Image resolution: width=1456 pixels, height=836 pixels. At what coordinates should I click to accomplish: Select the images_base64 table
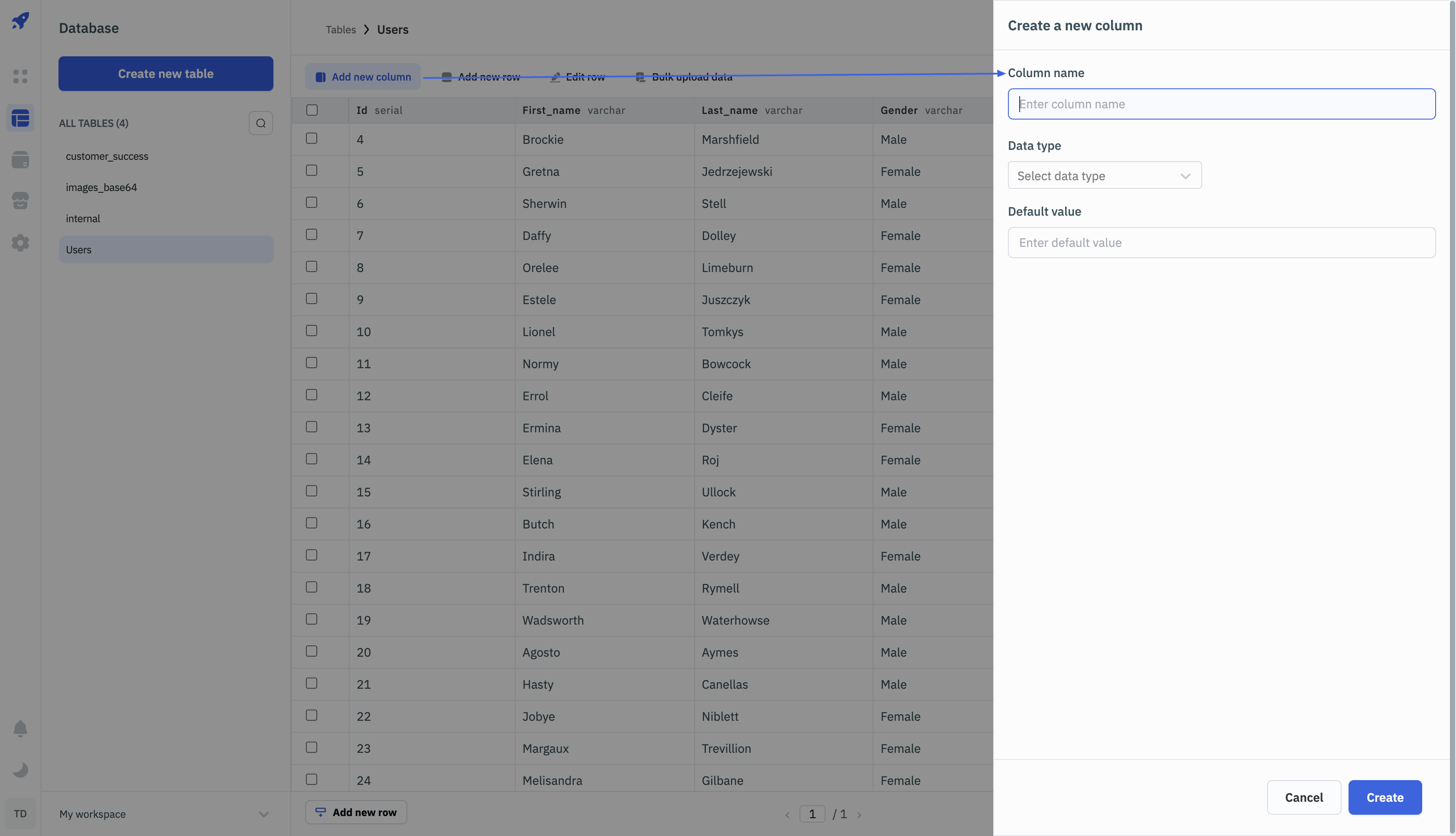(x=101, y=187)
